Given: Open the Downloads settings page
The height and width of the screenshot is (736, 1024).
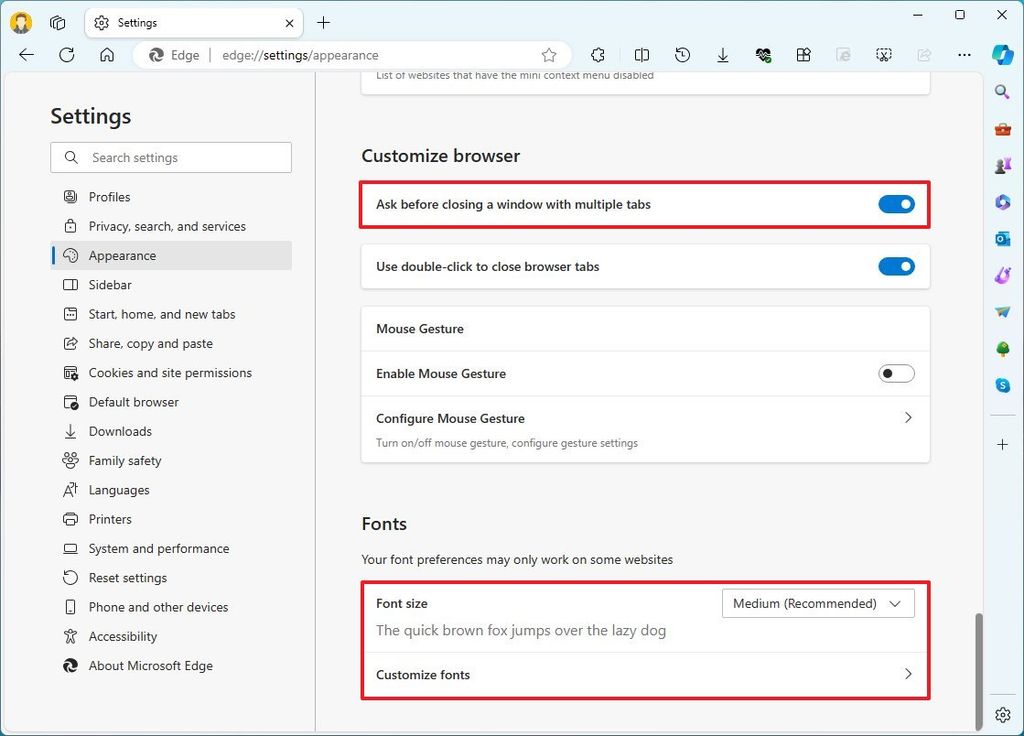Looking at the screenshot, I should point(120,431).
